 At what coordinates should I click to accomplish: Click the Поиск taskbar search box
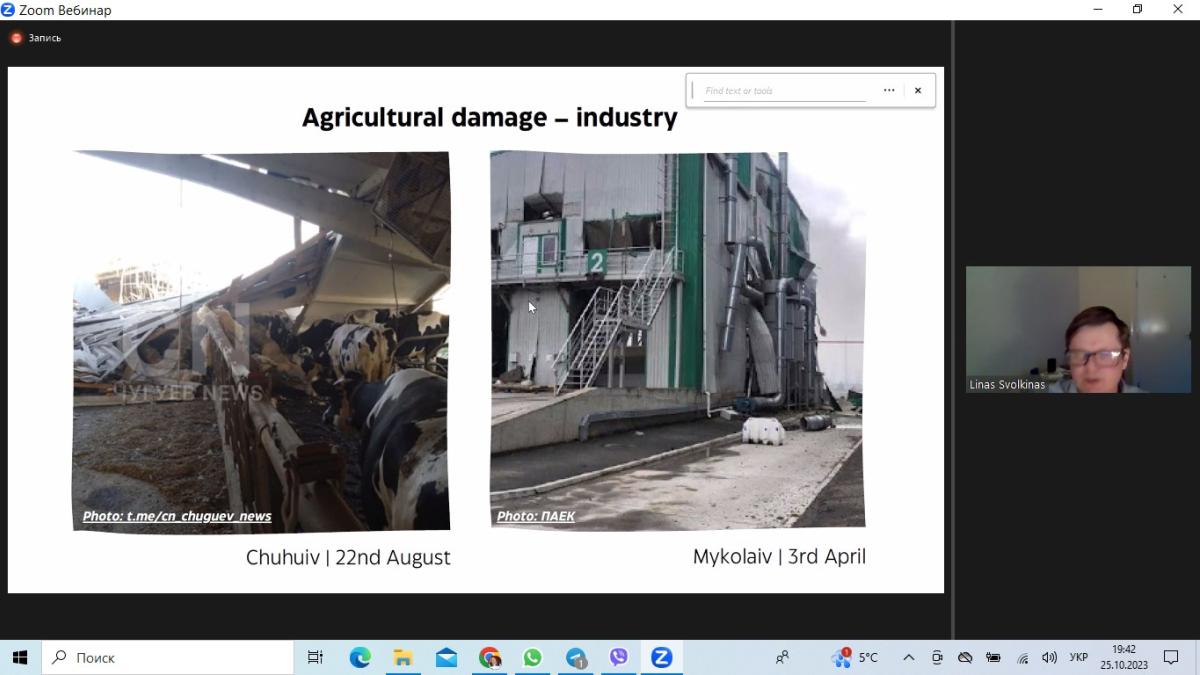(x=167, y=657)
